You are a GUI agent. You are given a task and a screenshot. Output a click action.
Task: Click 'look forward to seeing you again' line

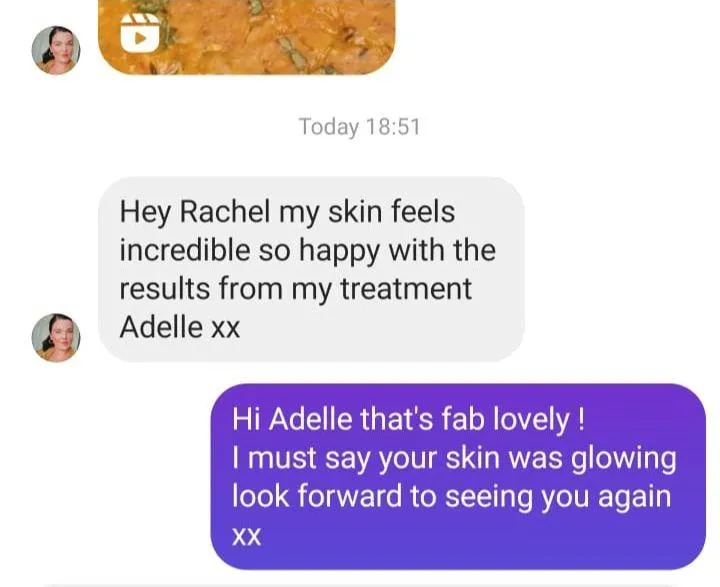[x=451, y=497]
